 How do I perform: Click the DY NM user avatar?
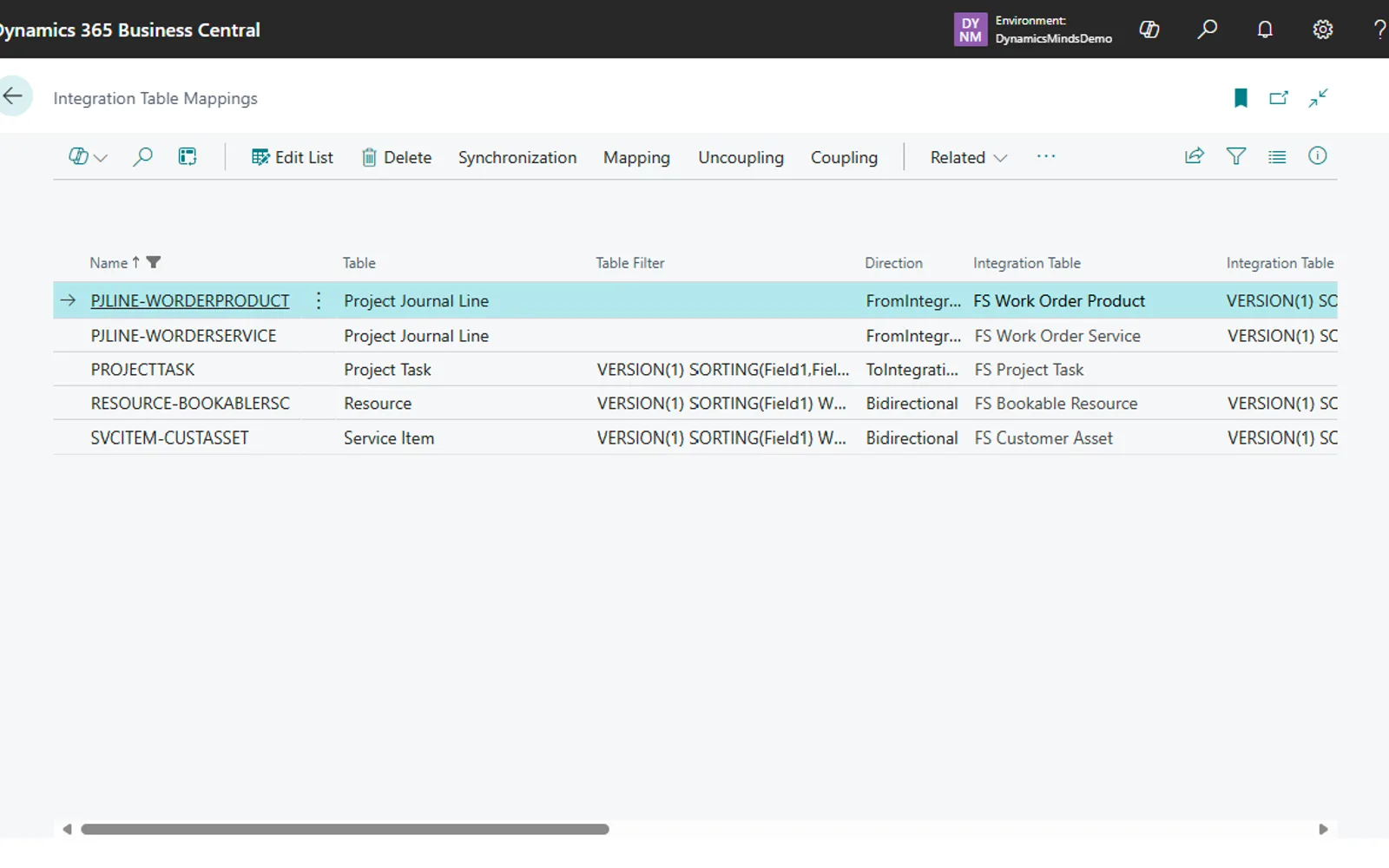[x=971, y=30]
